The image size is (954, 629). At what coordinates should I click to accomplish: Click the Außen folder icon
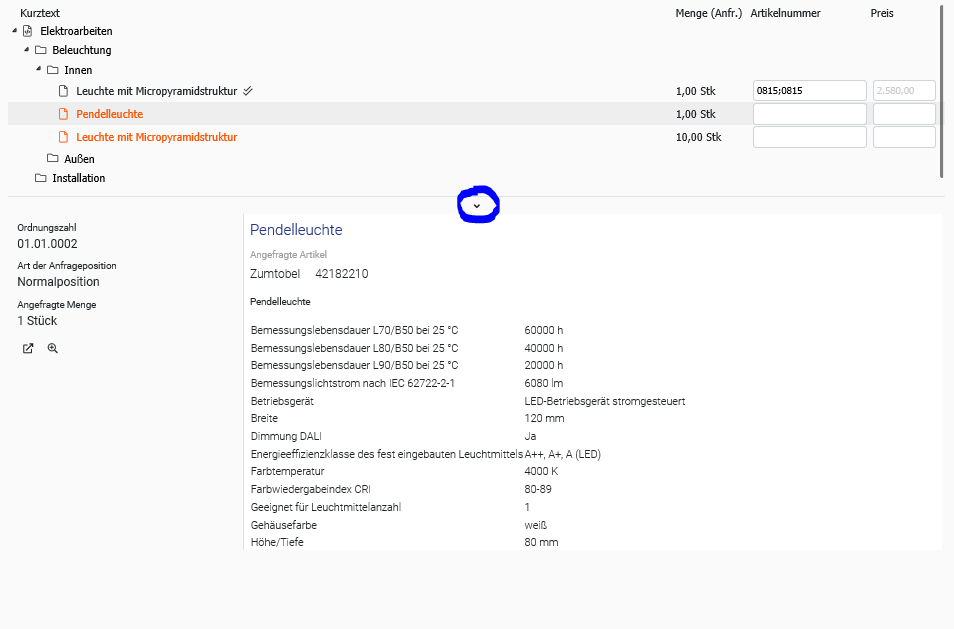click(x=52, y=158)
